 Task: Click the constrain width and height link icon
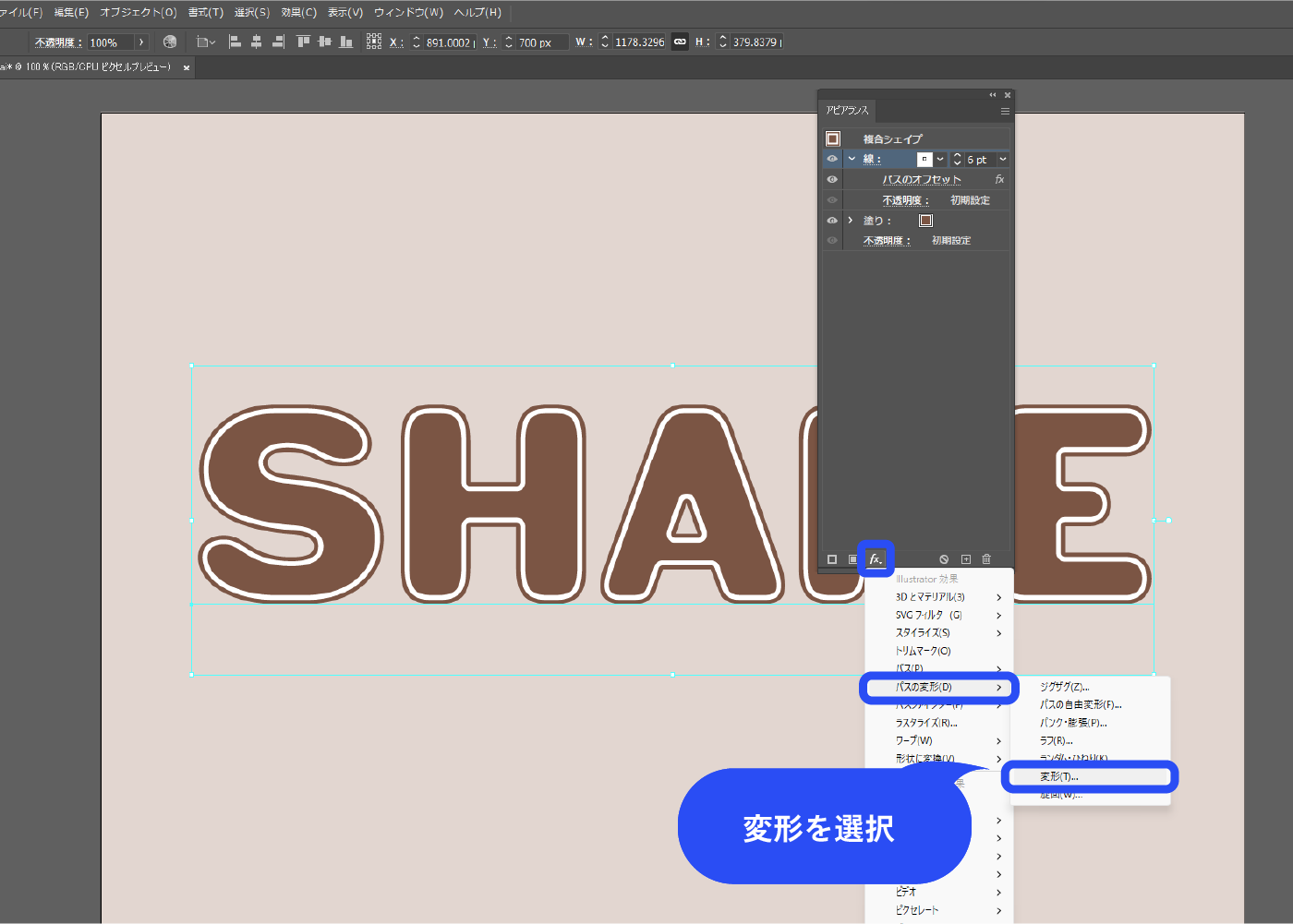tap(680, 42)
